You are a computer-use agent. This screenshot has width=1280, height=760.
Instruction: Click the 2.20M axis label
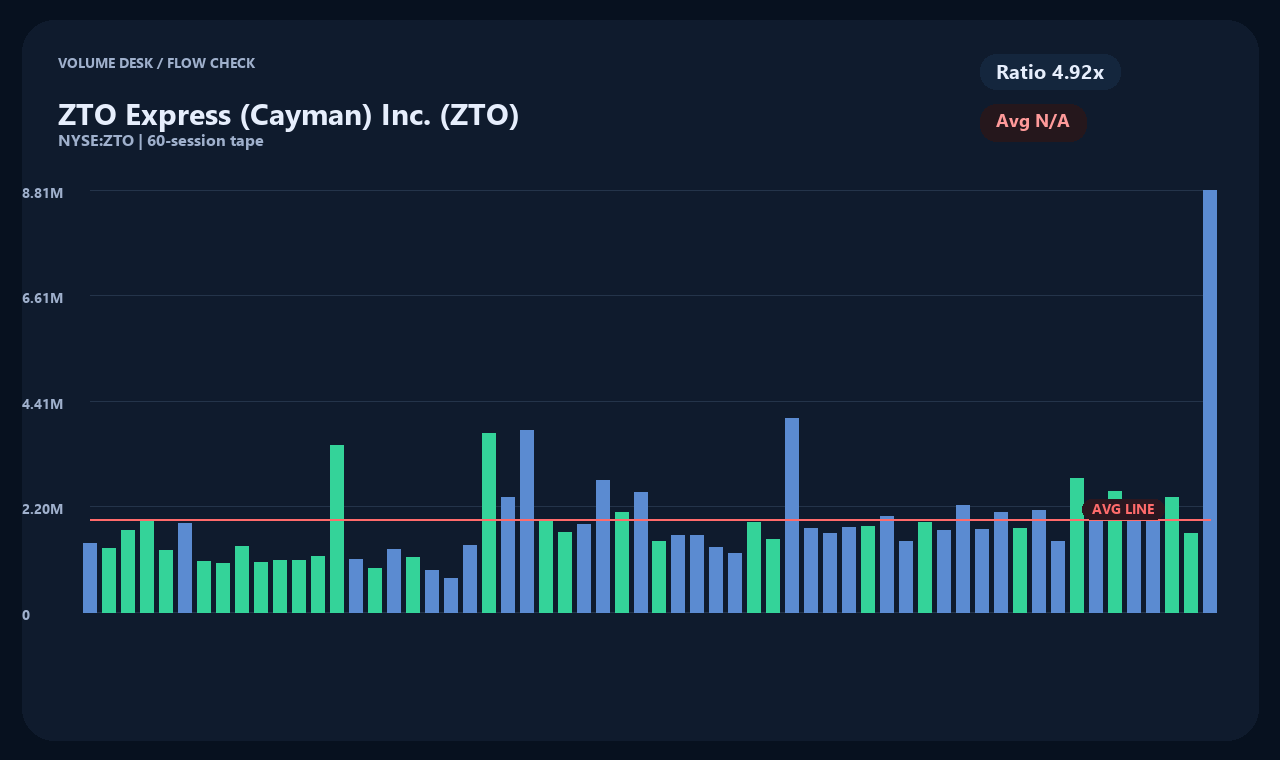tap(43, 509)
